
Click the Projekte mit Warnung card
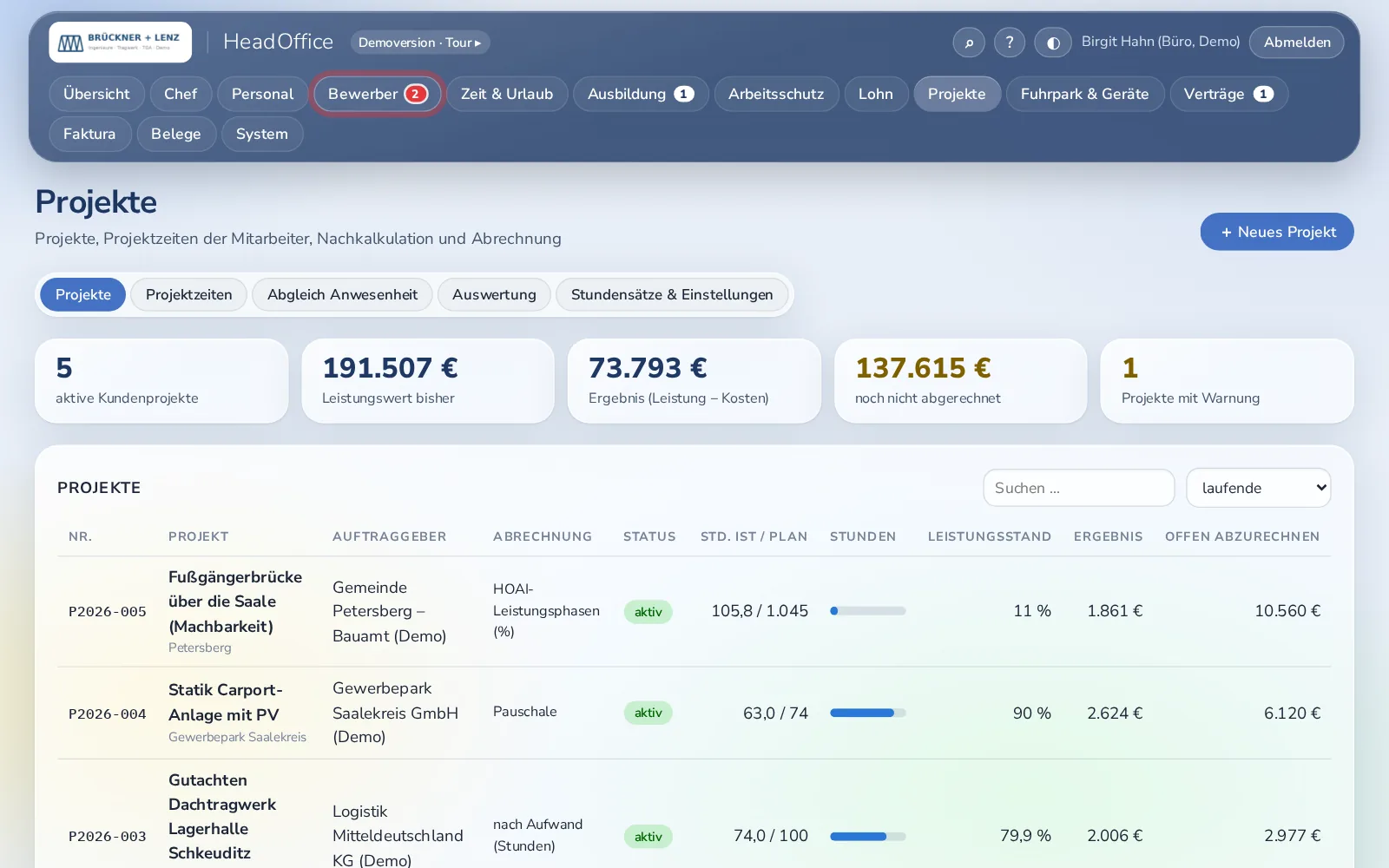click(x=1227, y=381)
